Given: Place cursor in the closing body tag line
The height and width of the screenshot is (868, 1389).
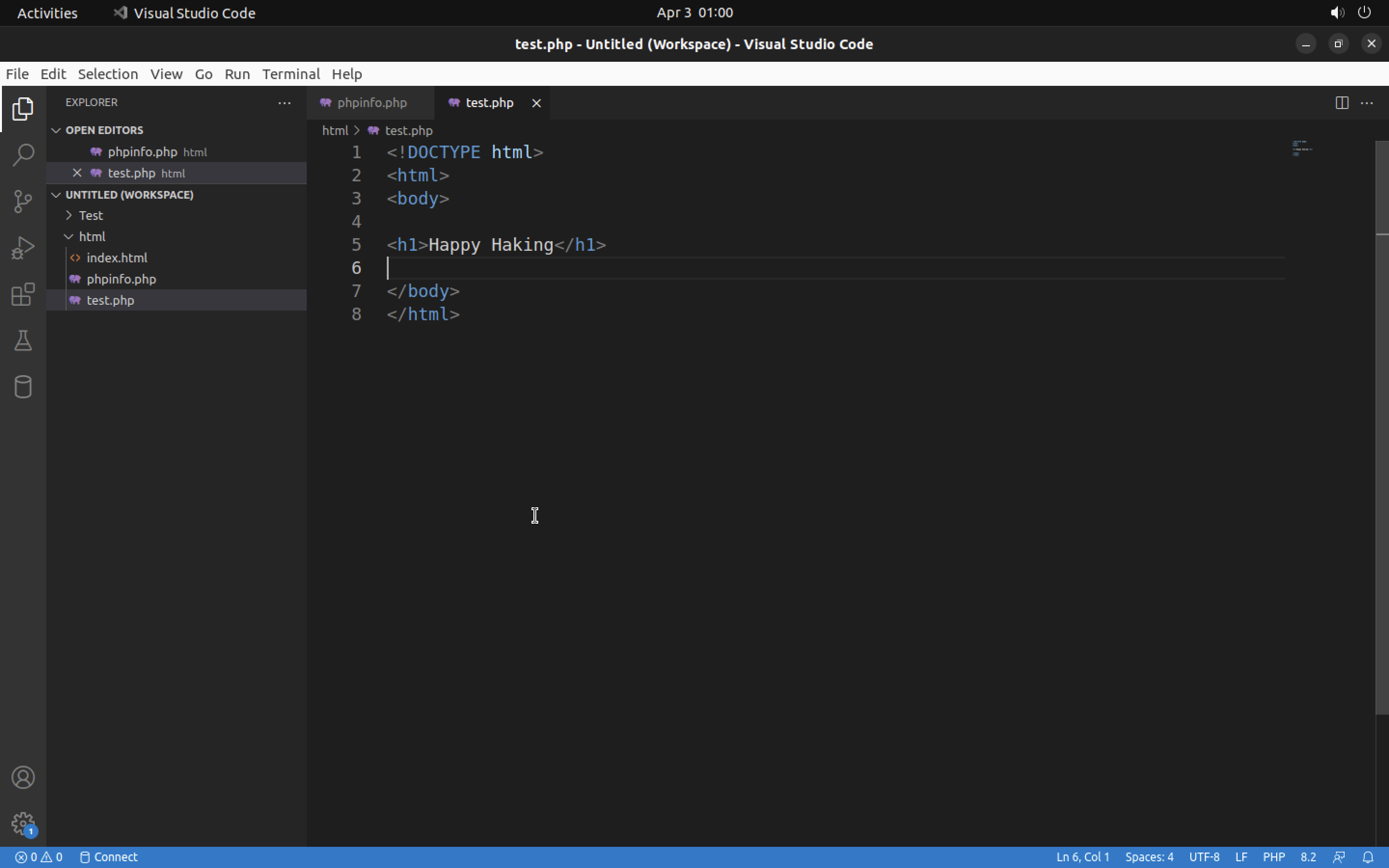Looking at the screenshot, I should click(423, 291).
